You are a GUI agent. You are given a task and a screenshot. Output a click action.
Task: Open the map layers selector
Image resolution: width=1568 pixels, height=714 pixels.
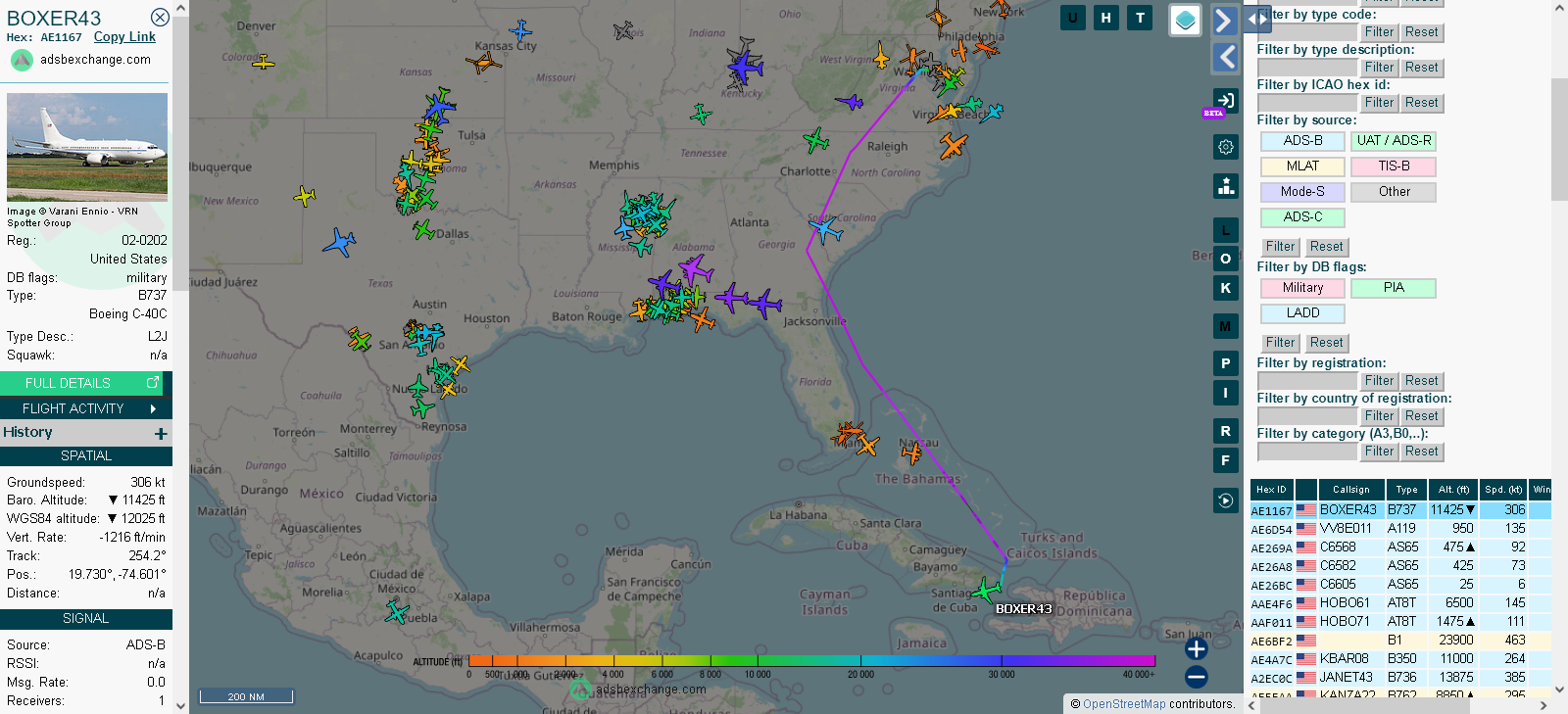coord(1186,20)
